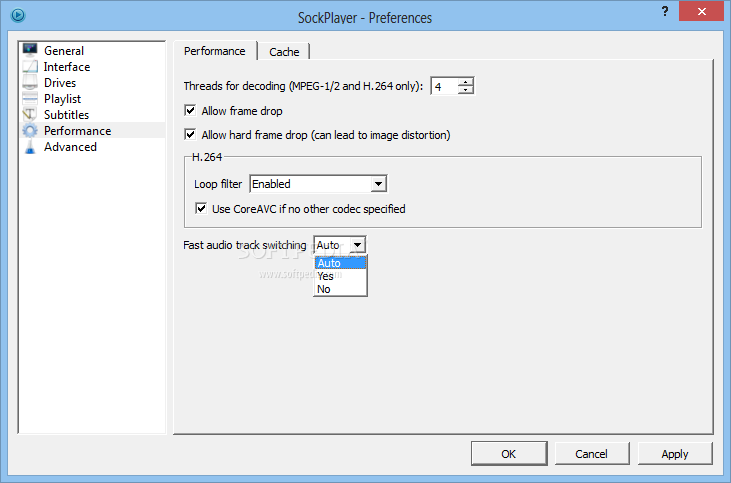Image resolution: width=731 pixels, height=483 pixels.
Task: Choose No for fast audio track switching
Action: 340,289
